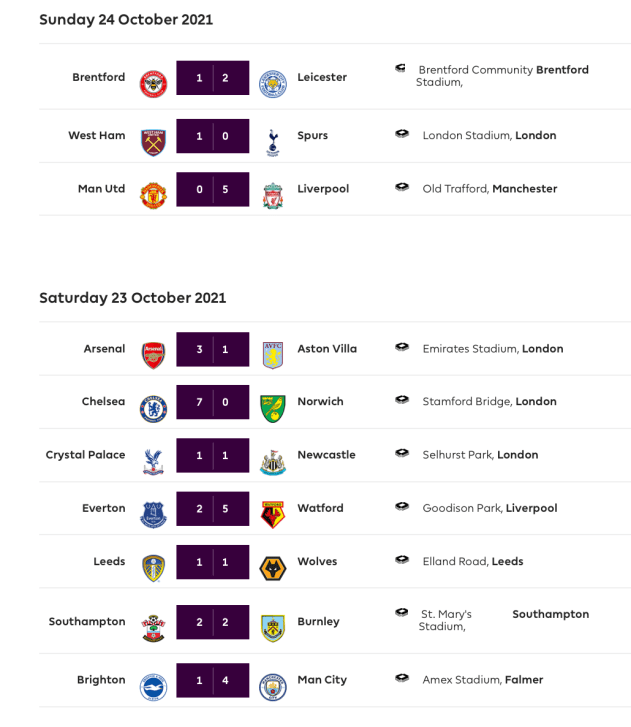Click the Man City club badge

273,687
